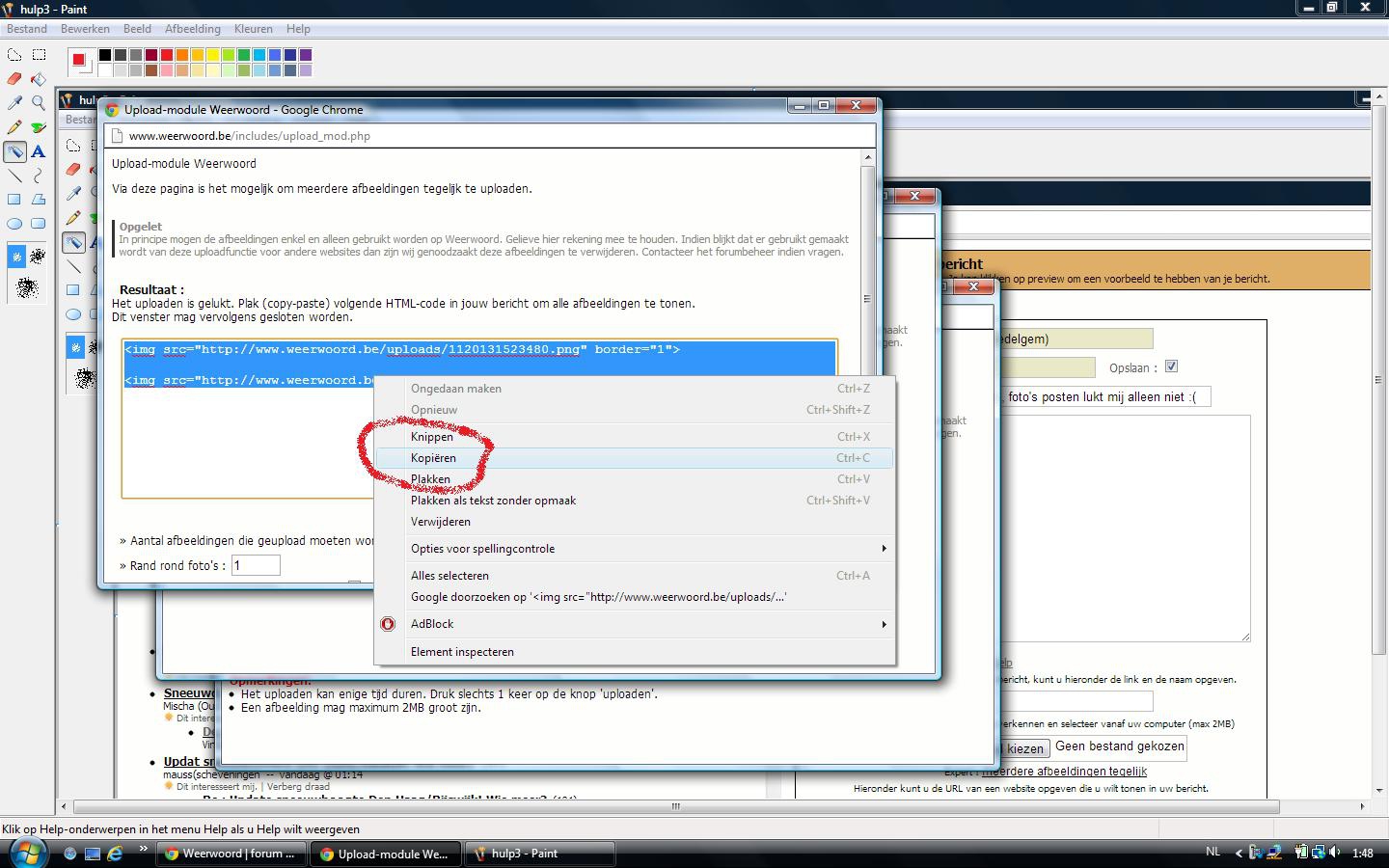
Task: Choose Element inspecteren in the context menu
Action: tap(635, 652)
